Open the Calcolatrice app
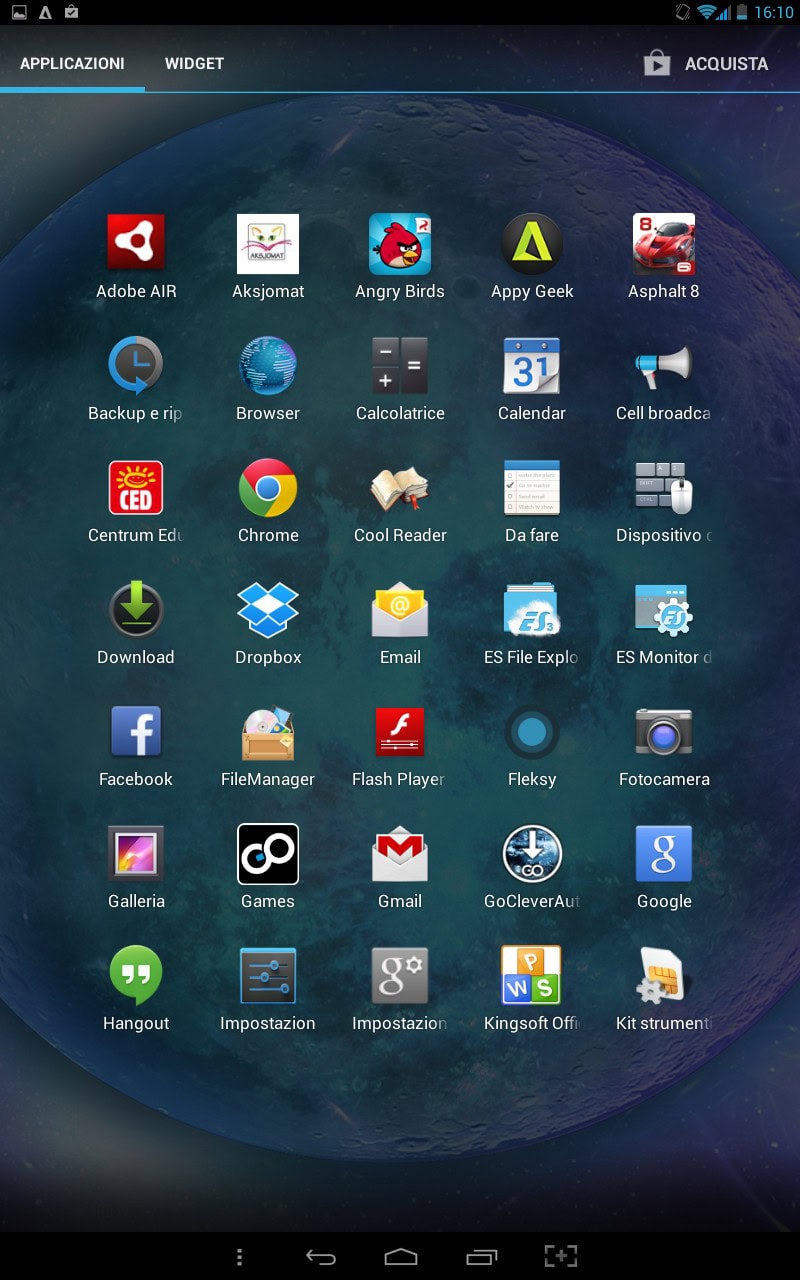 (400, 380)
